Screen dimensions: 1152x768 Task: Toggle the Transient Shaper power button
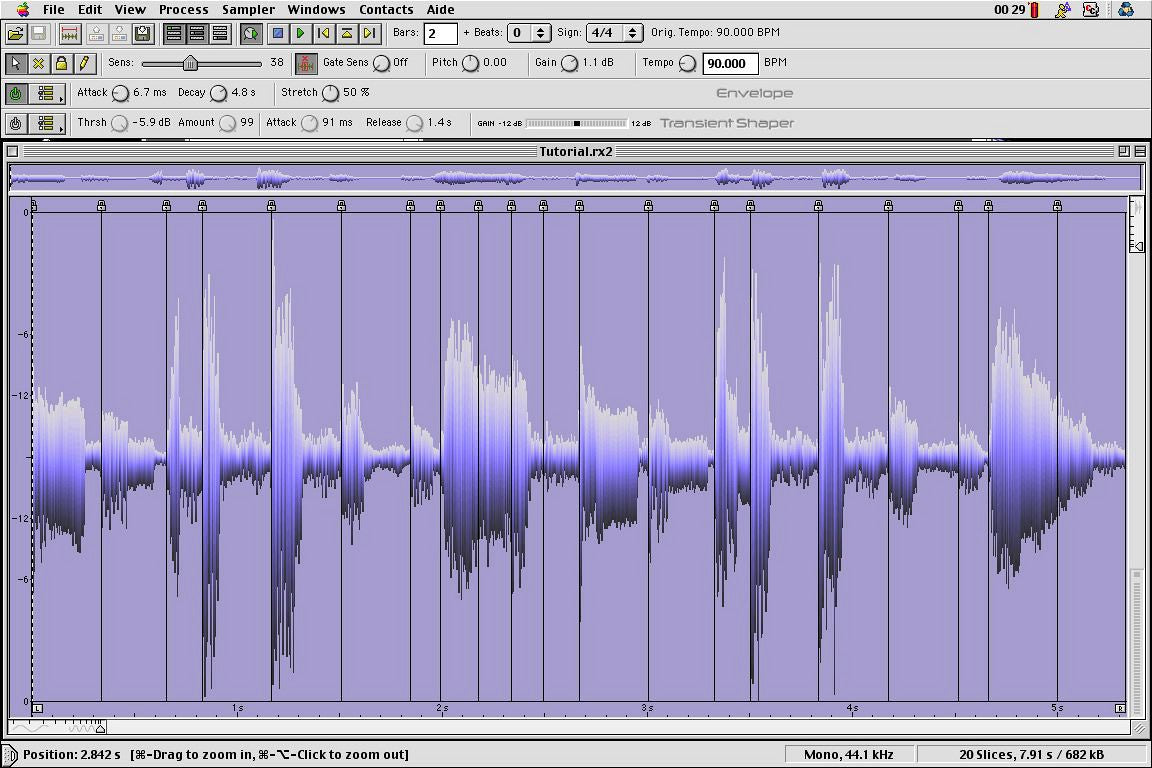click(18, 122)
